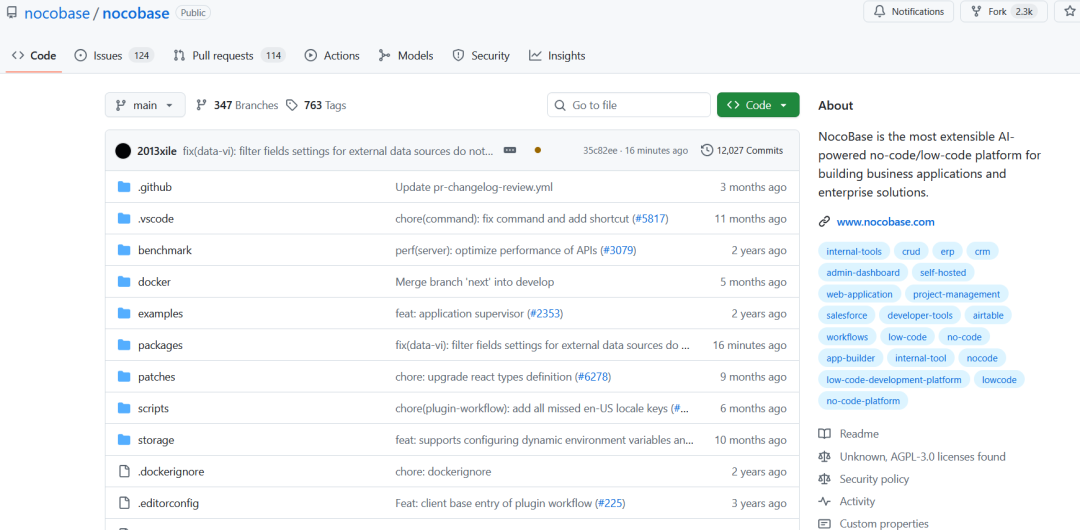
Task: Click the commit status dot indicator
Action: coord(538,150)
